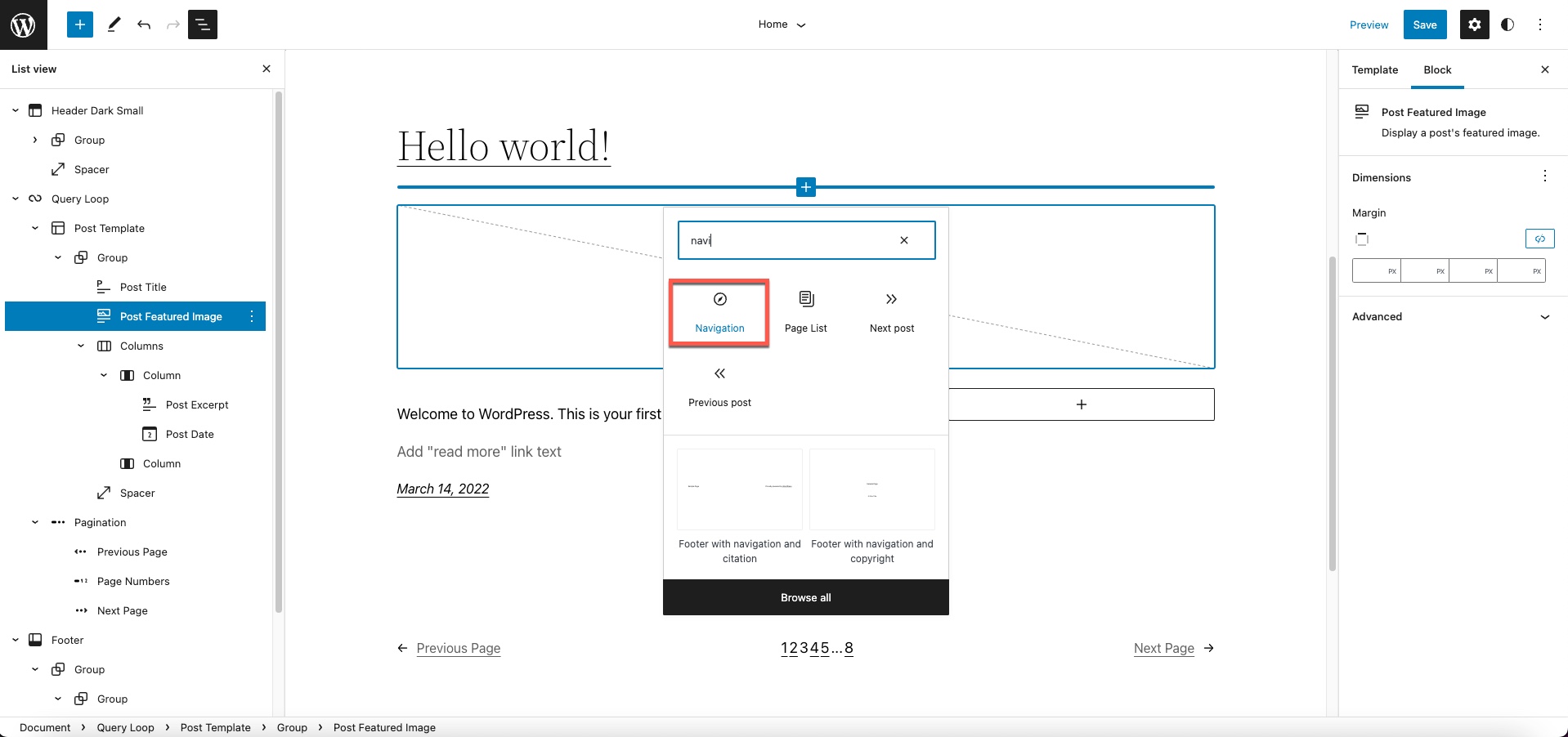
Task: Toggle the block inserter plus button
Action: click(80, 25)
